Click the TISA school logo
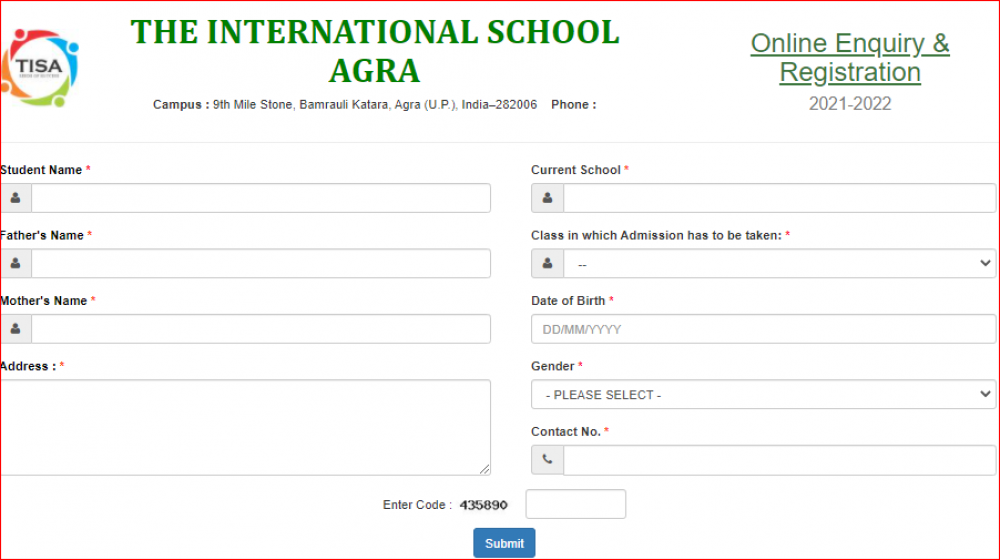 (x=40, y=67)
